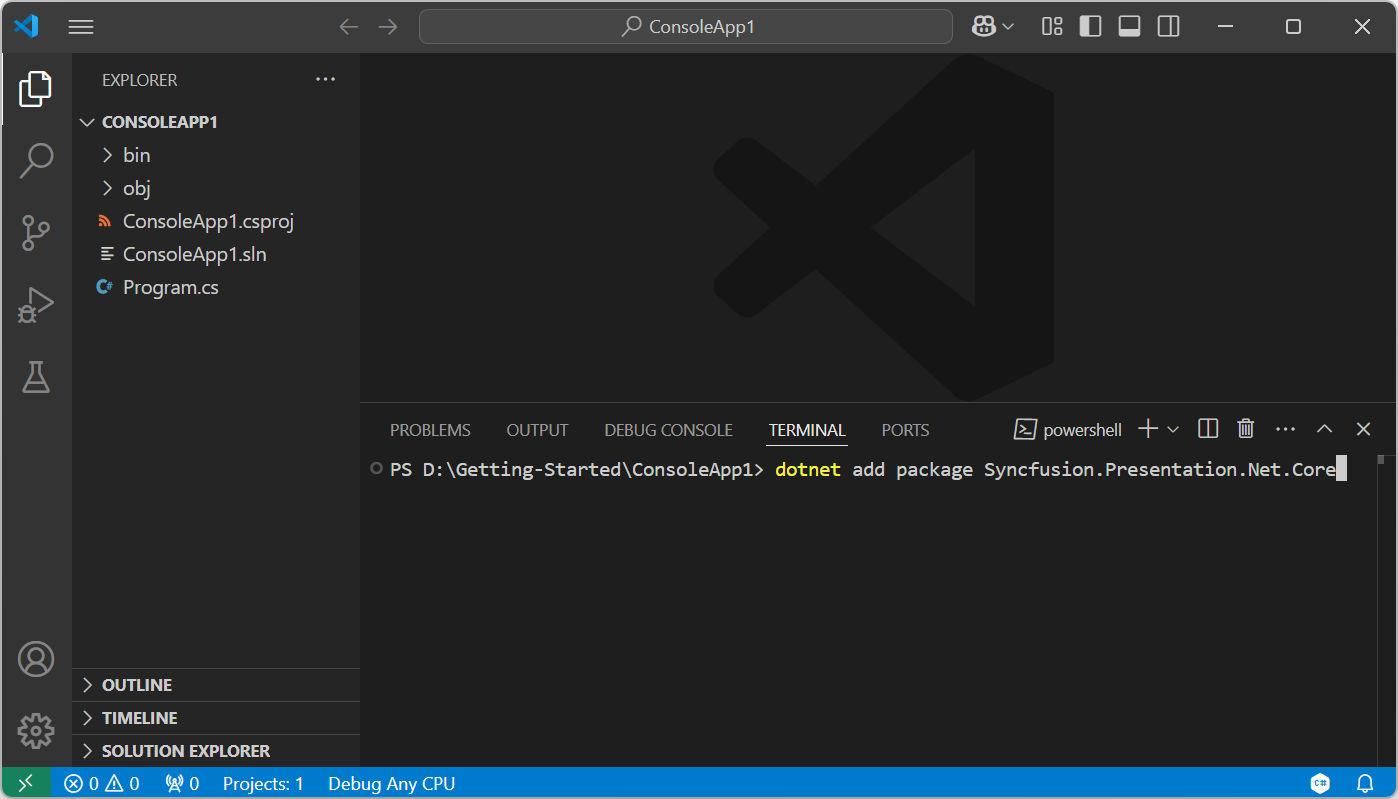Open the Manage gear icon
Image resolution: width=1398 pixels, height=799 pixels.
[36, 731]
